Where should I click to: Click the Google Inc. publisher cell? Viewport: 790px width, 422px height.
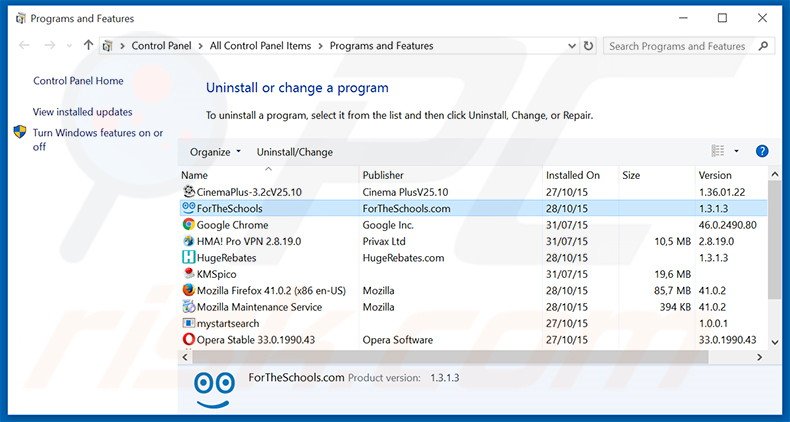[388, 225]
